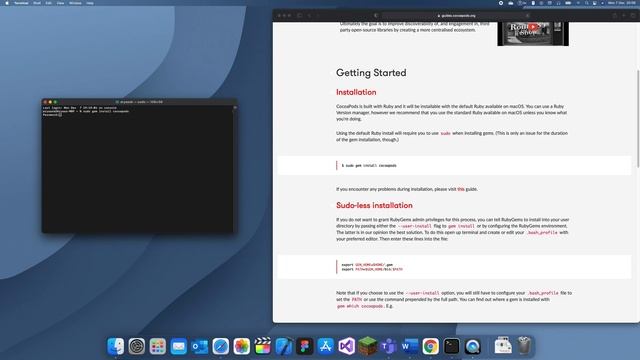The height and width of the screenshot is (360, 640).
Task: Click the Password prompt in Terminal
Action: point(51,115)
